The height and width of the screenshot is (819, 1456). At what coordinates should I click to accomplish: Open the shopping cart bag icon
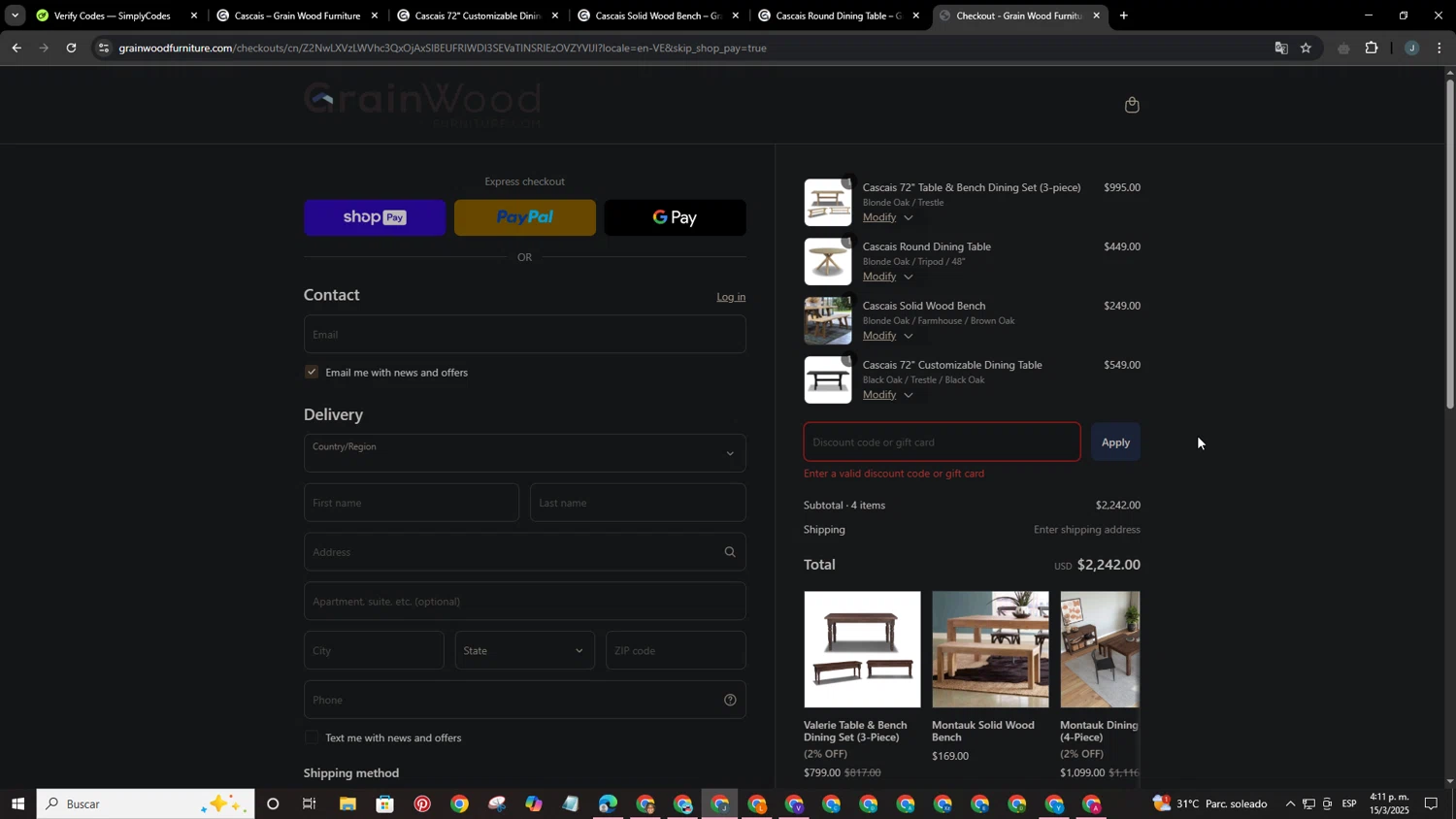pos(1132,105)
